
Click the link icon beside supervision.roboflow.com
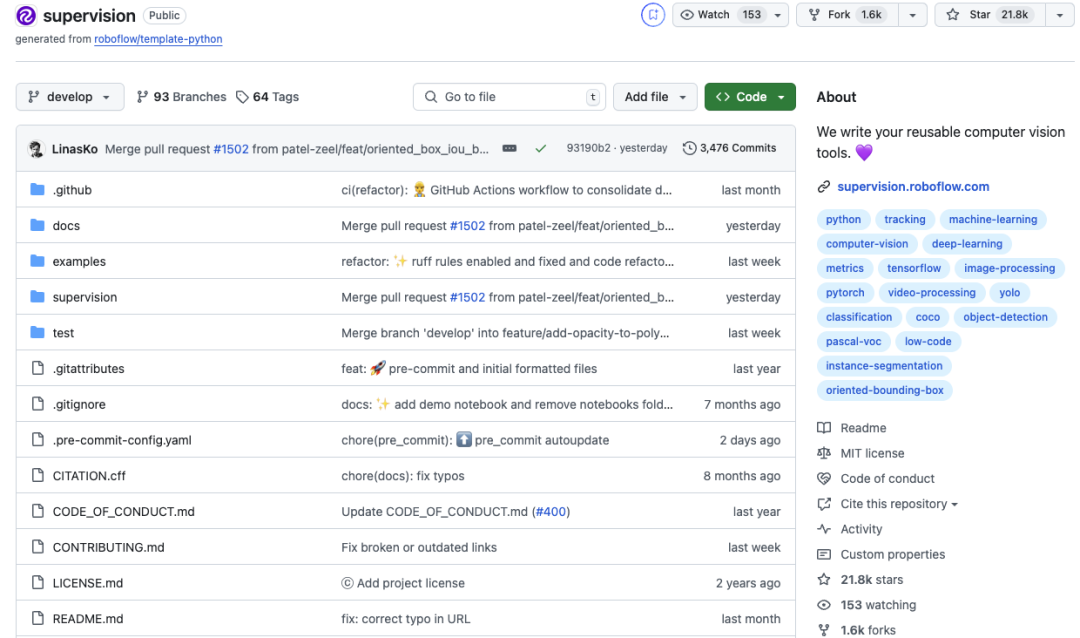click(824, 187)
